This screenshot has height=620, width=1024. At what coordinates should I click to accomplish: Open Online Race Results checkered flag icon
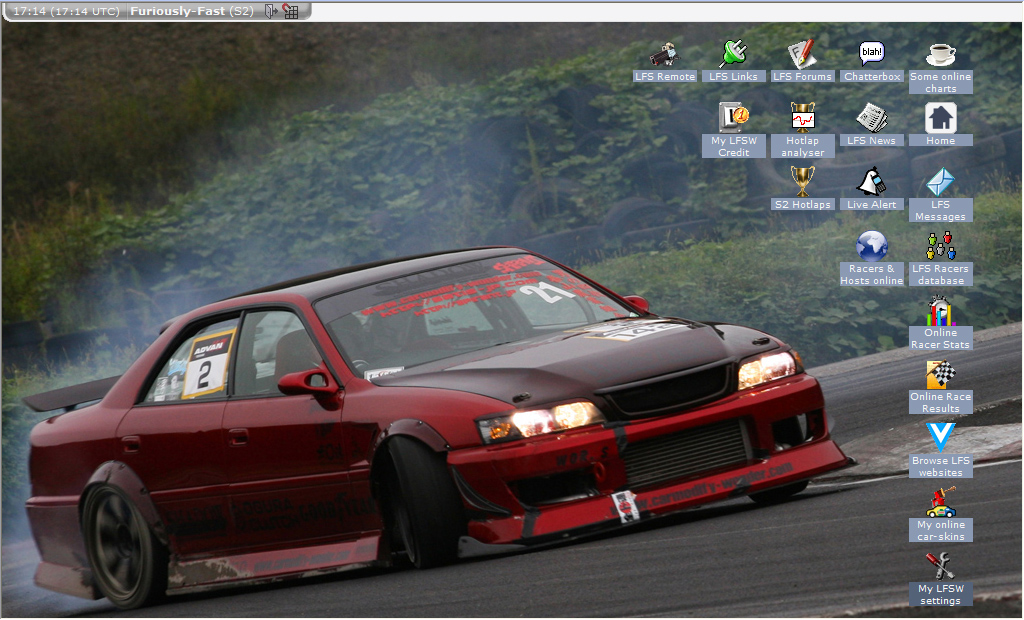940,374
